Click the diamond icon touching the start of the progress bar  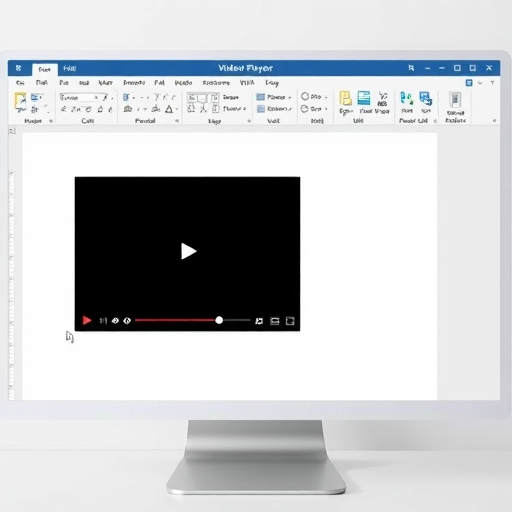127,321
